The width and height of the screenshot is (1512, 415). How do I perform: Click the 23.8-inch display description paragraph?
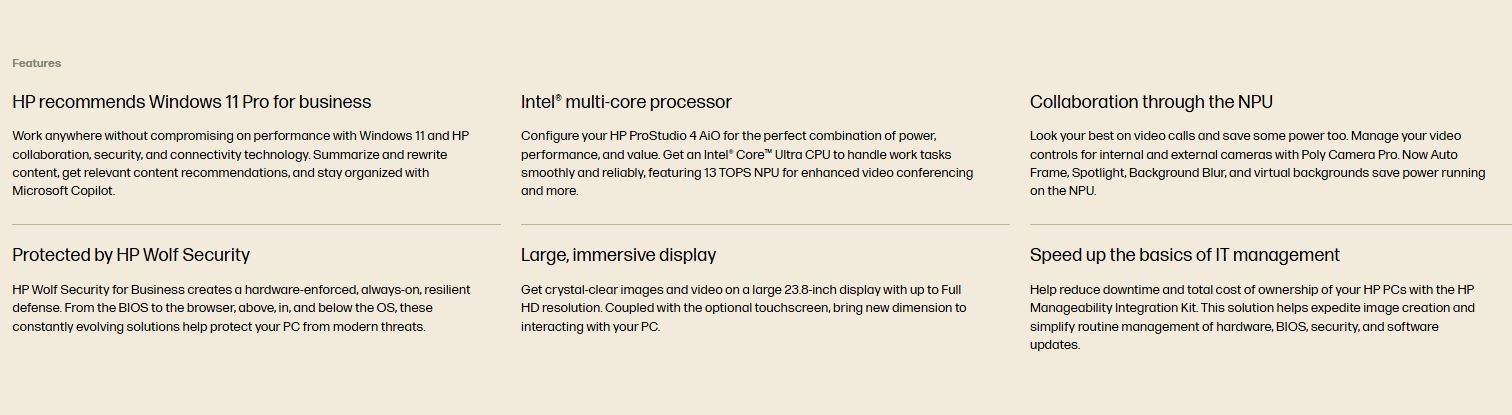744,308
